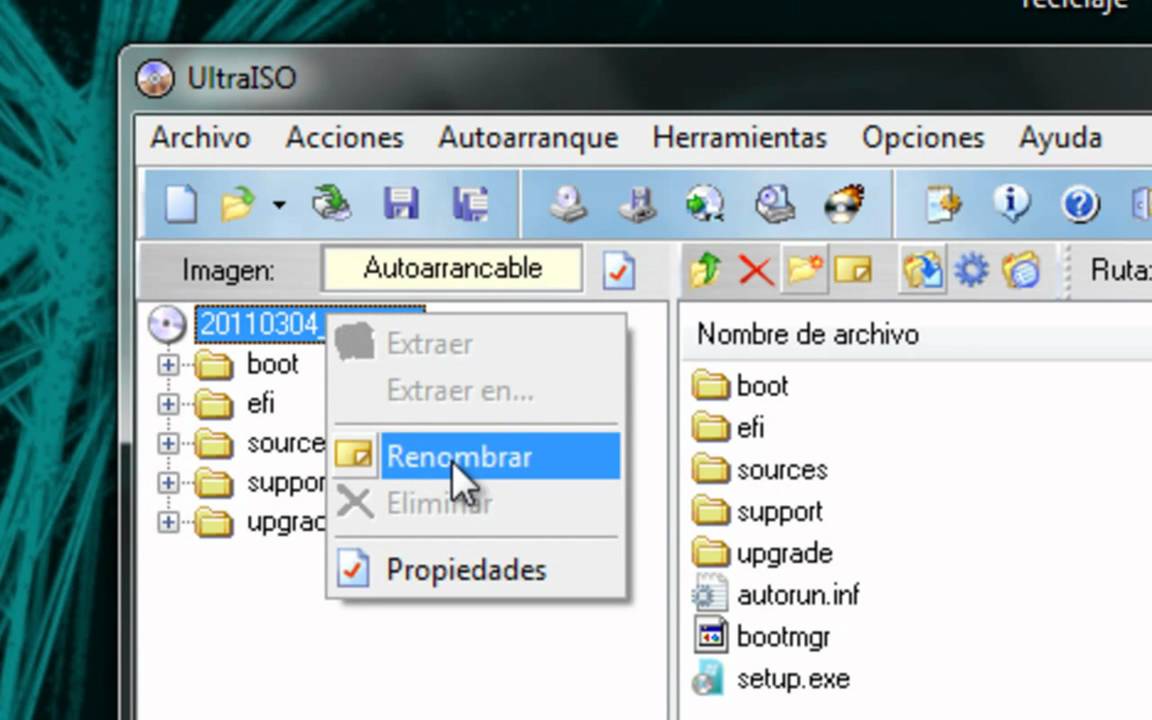Click the Rename toolbar icon beside New folder
The image size is (1152, 720).
pos(853,270)
